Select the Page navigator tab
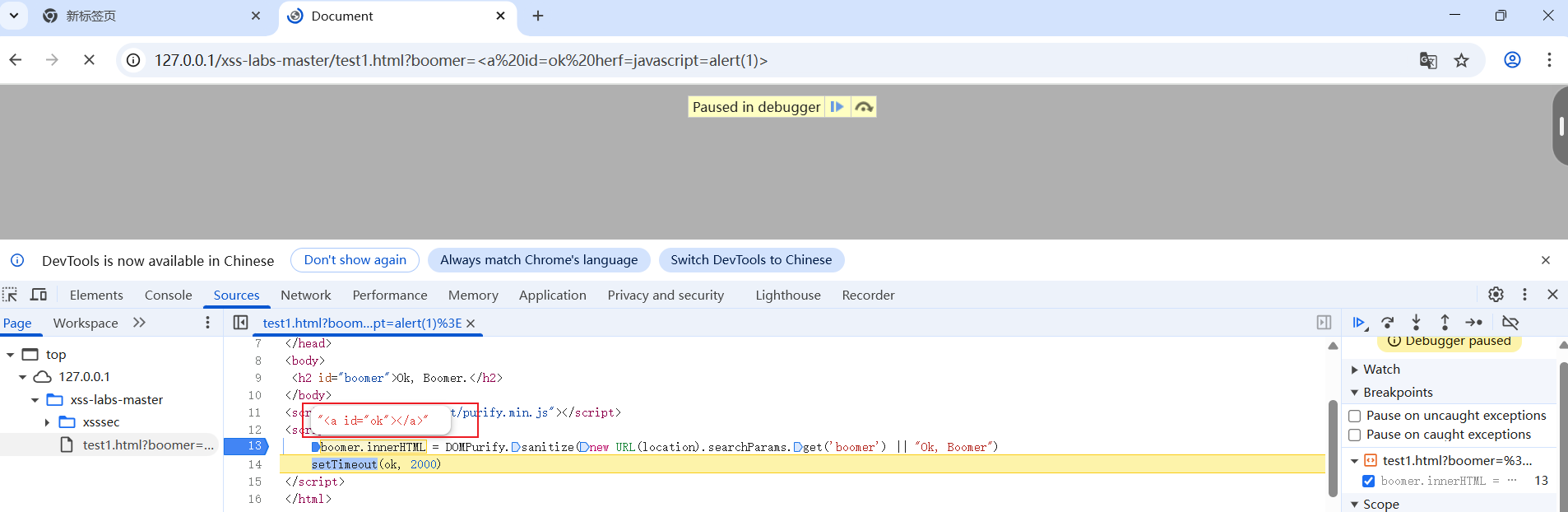Image resolution: width=1568 pixels, height=512 pixels. coord(17,323)
